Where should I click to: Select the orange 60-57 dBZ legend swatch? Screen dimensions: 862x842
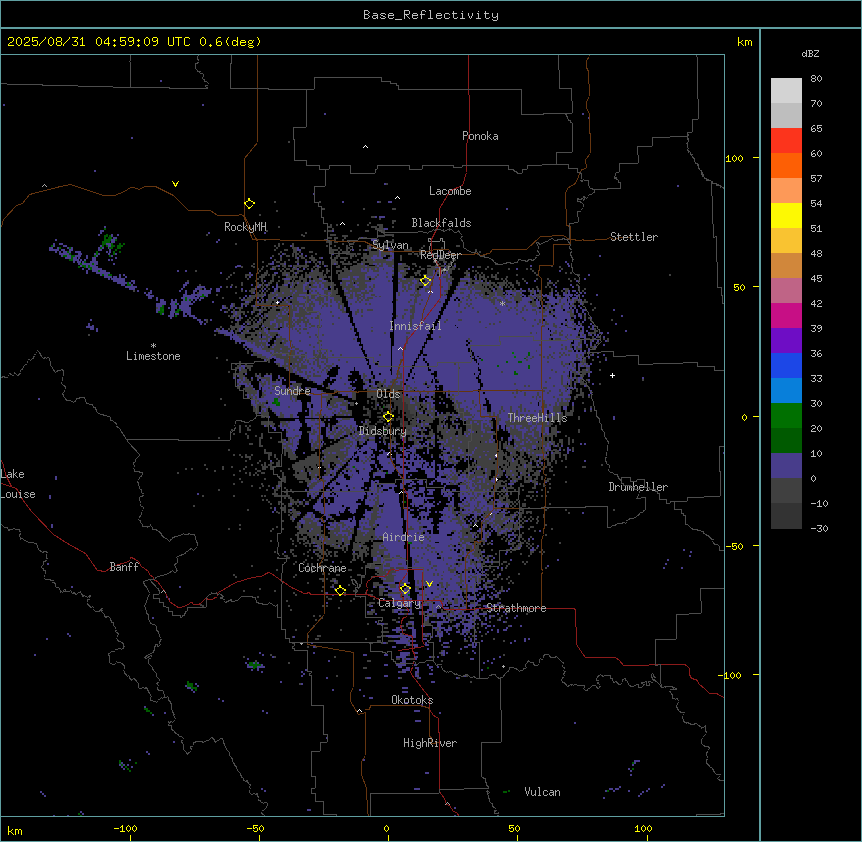(786, 165)
